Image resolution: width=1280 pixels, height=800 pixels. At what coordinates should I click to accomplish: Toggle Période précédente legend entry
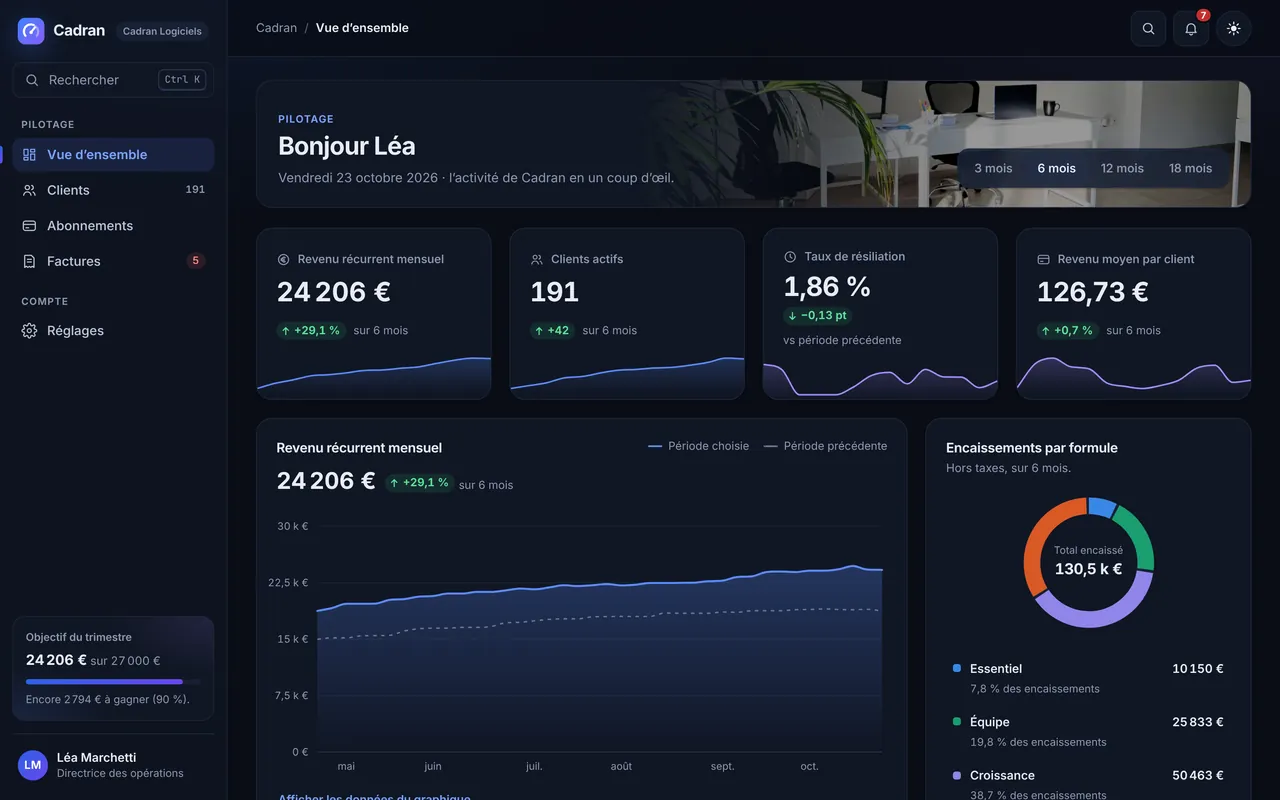825,446
